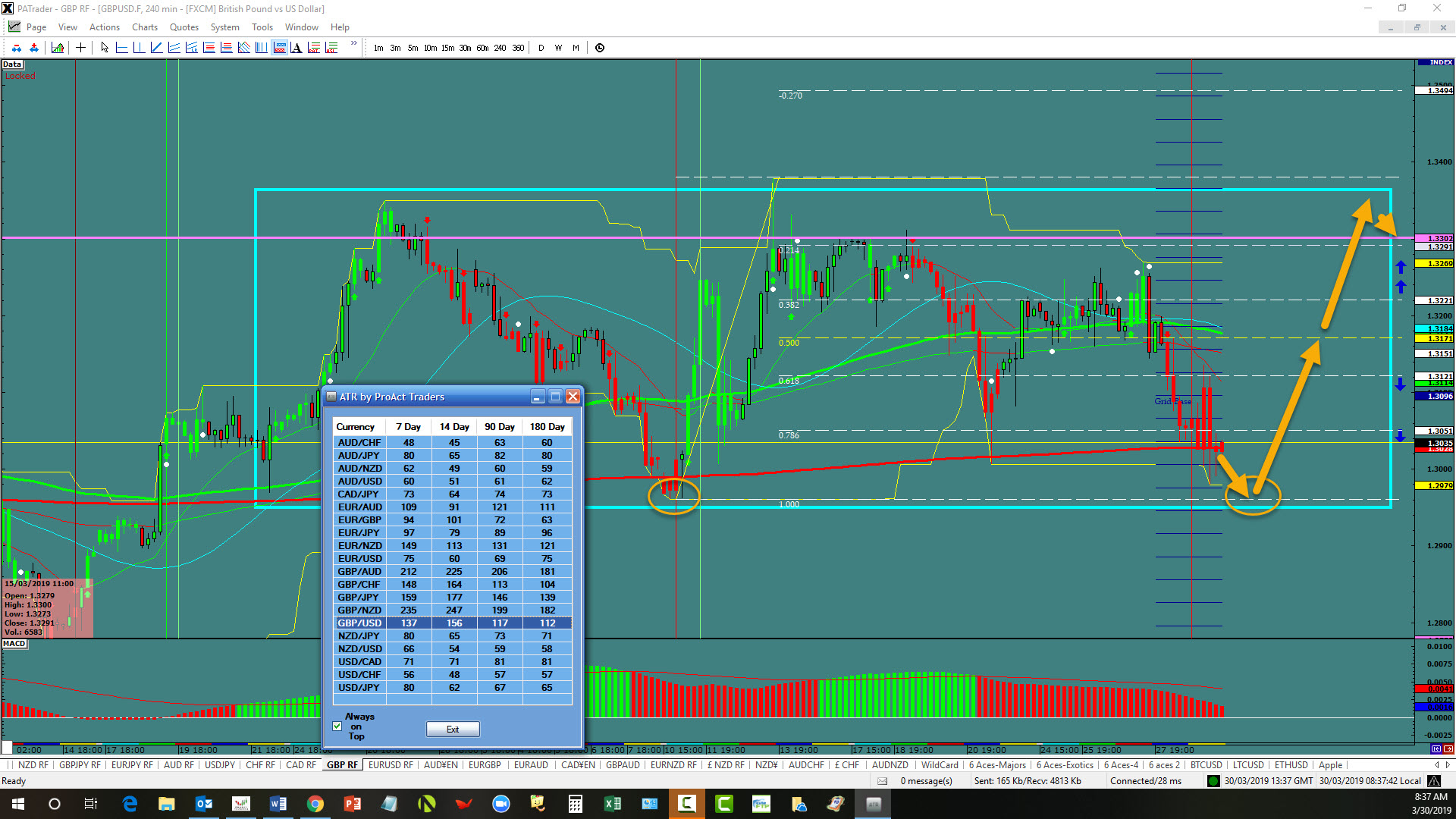Click the green connection status indicator
Viewport: 1456px width, 819px height.
point(1213,781)
